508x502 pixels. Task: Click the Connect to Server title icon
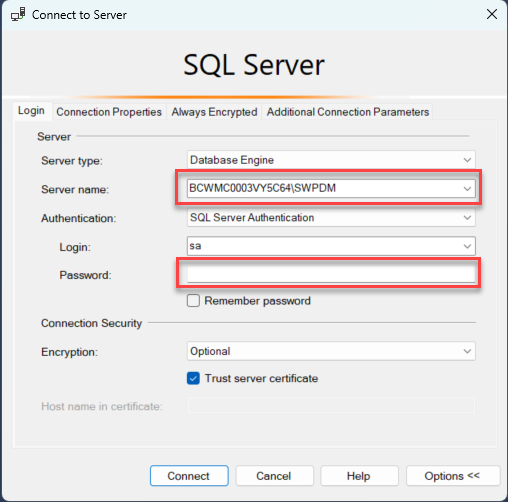point(18,15)
